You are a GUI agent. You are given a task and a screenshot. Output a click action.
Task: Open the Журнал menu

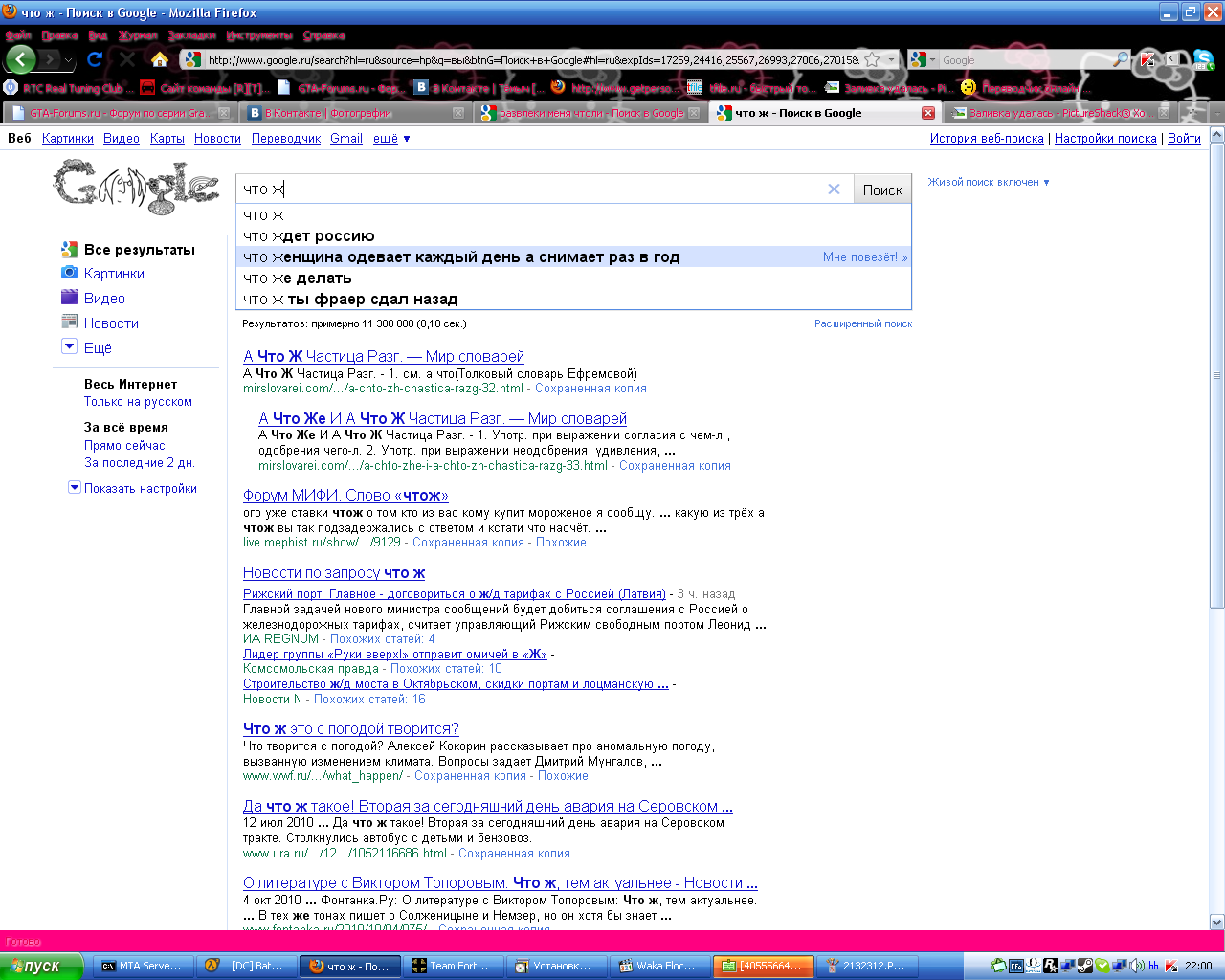point(138,35)
